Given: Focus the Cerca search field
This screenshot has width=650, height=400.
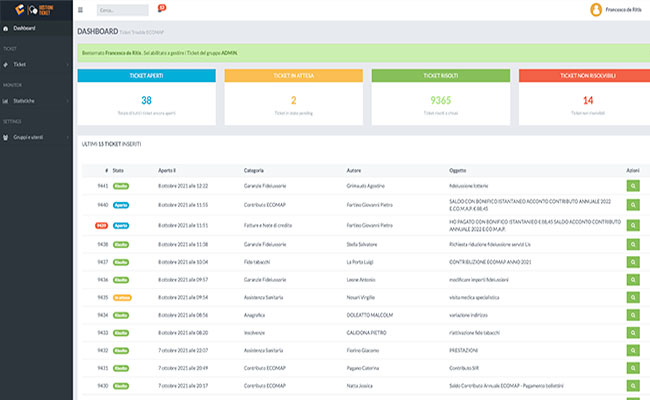Looking at the screenshot, I should click(122, 10).
